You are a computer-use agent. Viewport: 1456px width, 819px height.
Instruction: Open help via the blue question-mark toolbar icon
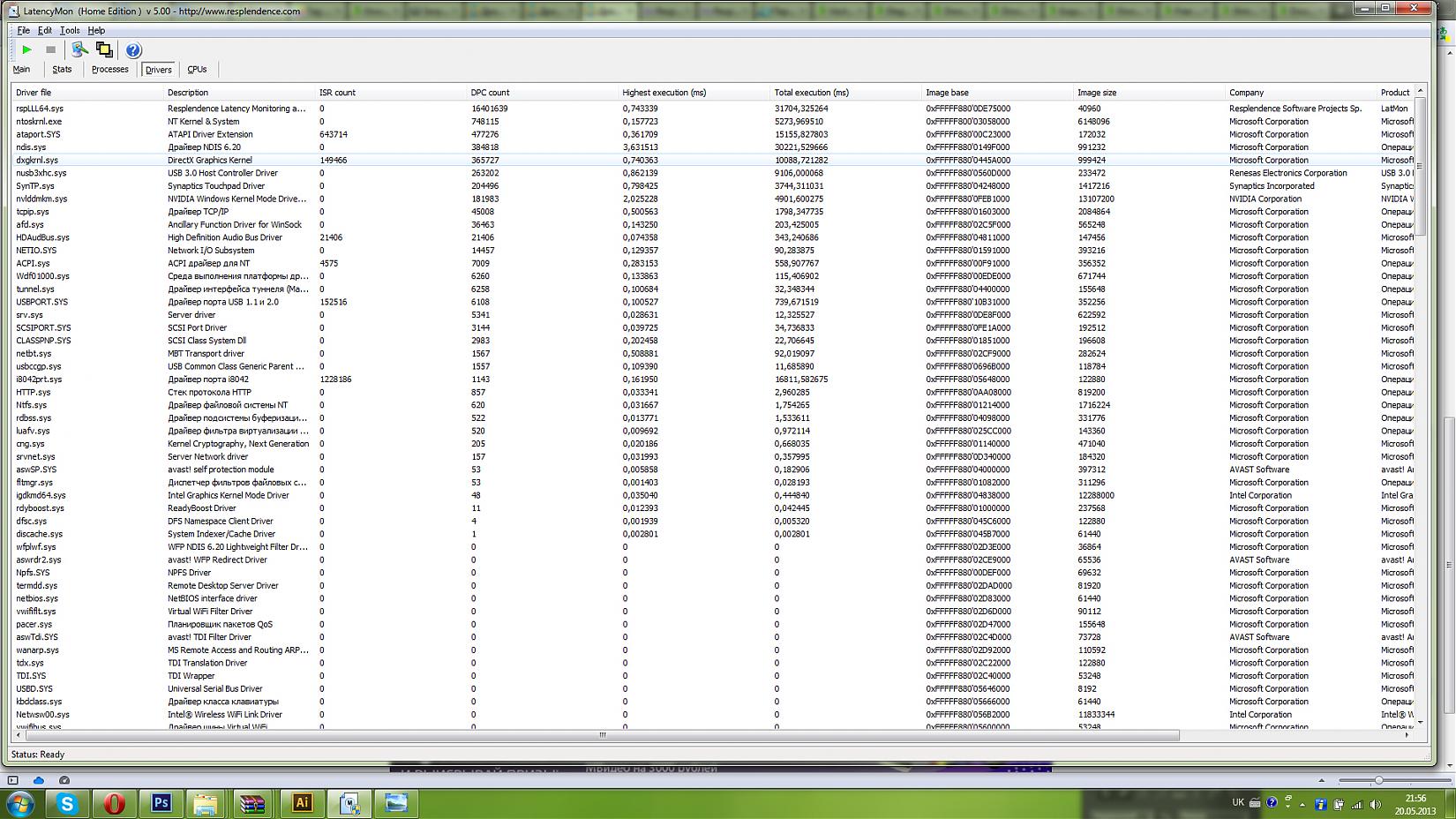[133, 50]
